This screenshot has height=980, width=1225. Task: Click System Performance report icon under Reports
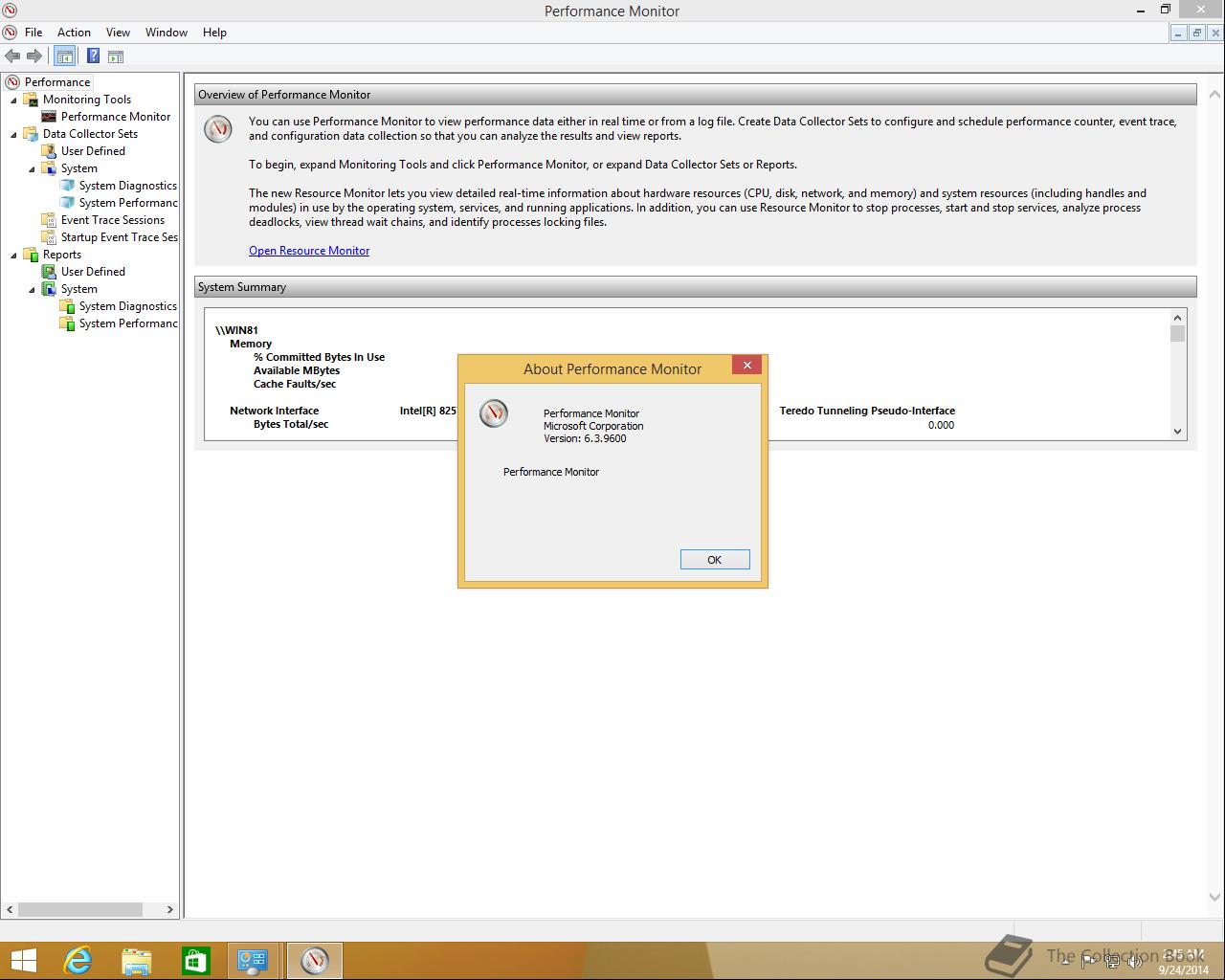point(67,323)
